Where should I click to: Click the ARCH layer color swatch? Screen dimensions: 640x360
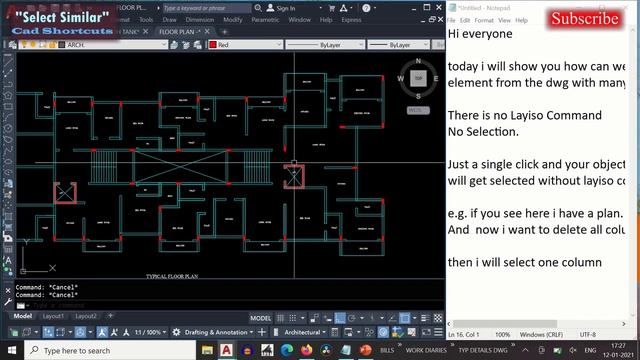pos(62,45)
